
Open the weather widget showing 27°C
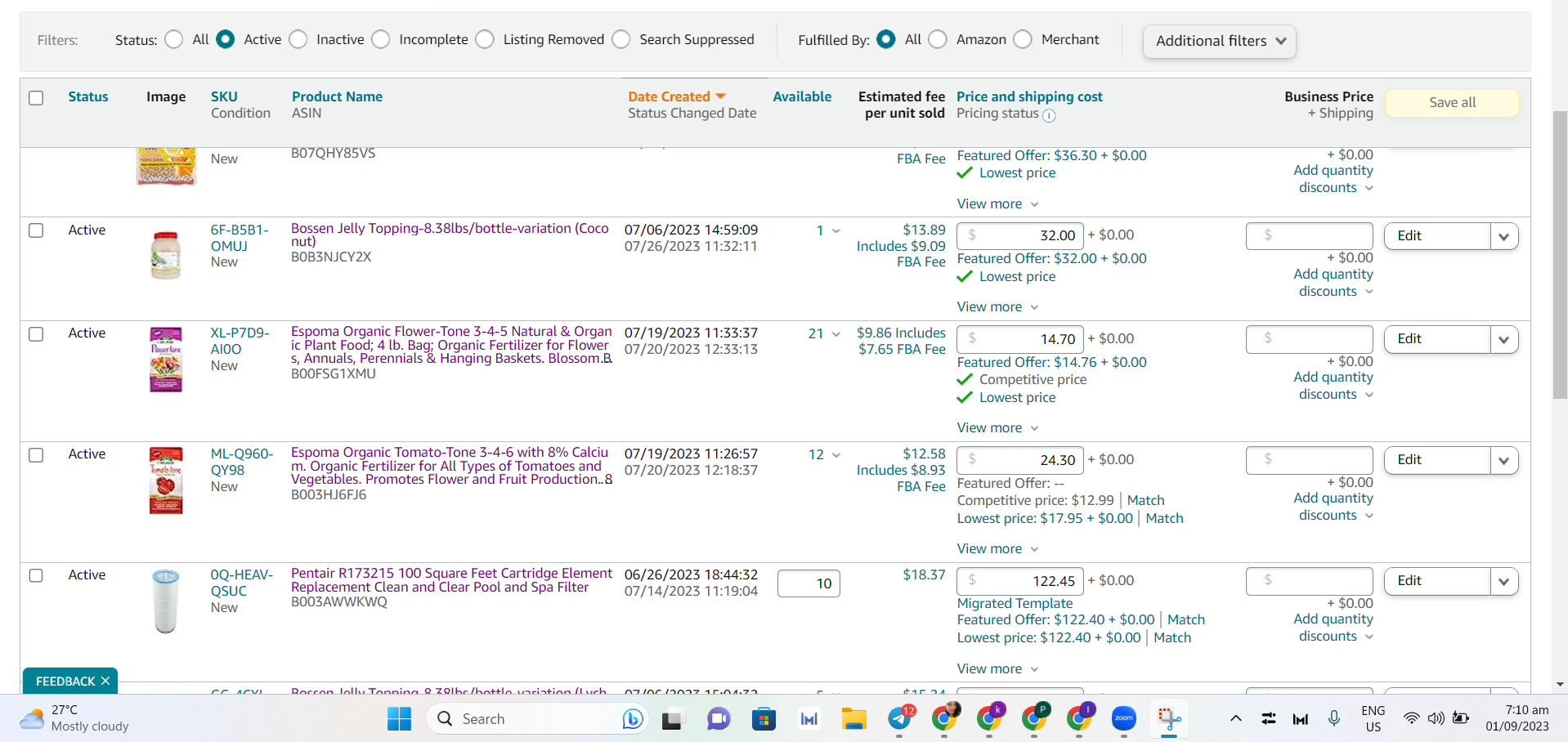point(75,718)
